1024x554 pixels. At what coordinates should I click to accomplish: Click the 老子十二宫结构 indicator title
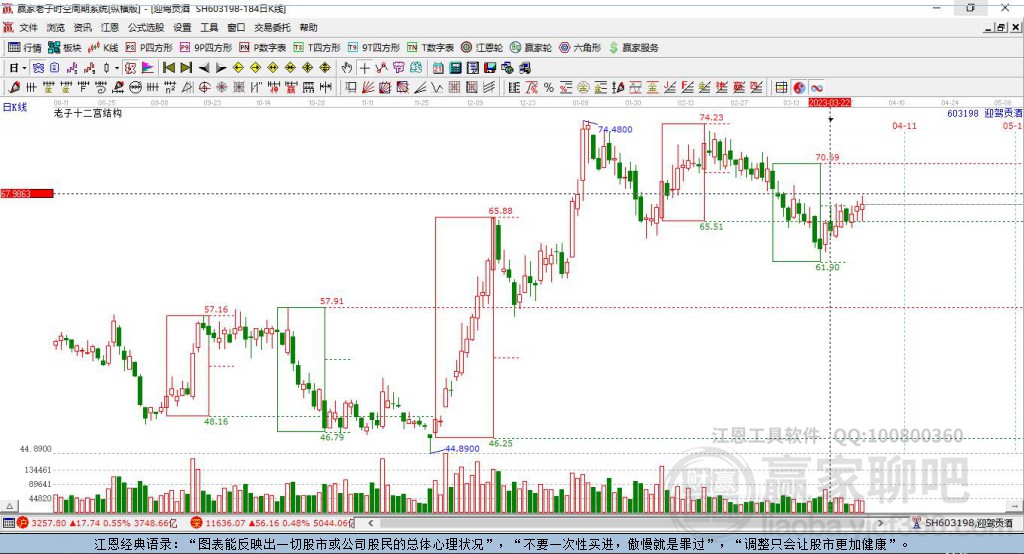pyautogui.click(x=88, y=113)
